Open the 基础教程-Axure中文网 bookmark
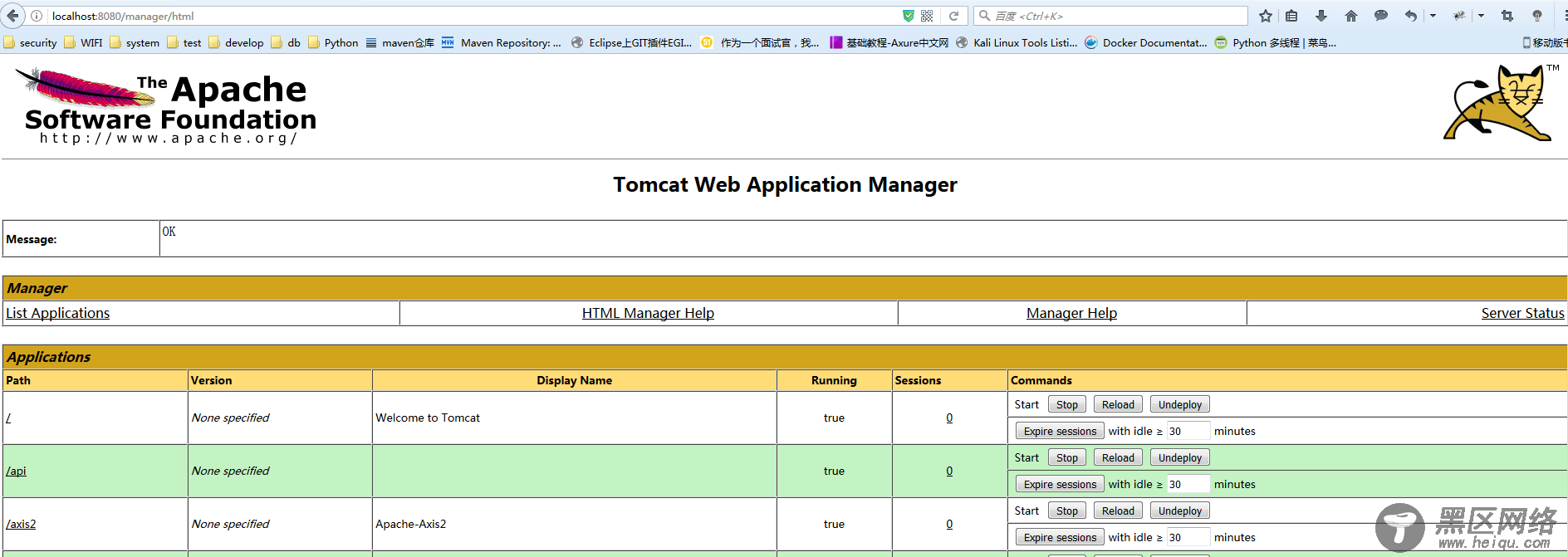 point(889,42)
